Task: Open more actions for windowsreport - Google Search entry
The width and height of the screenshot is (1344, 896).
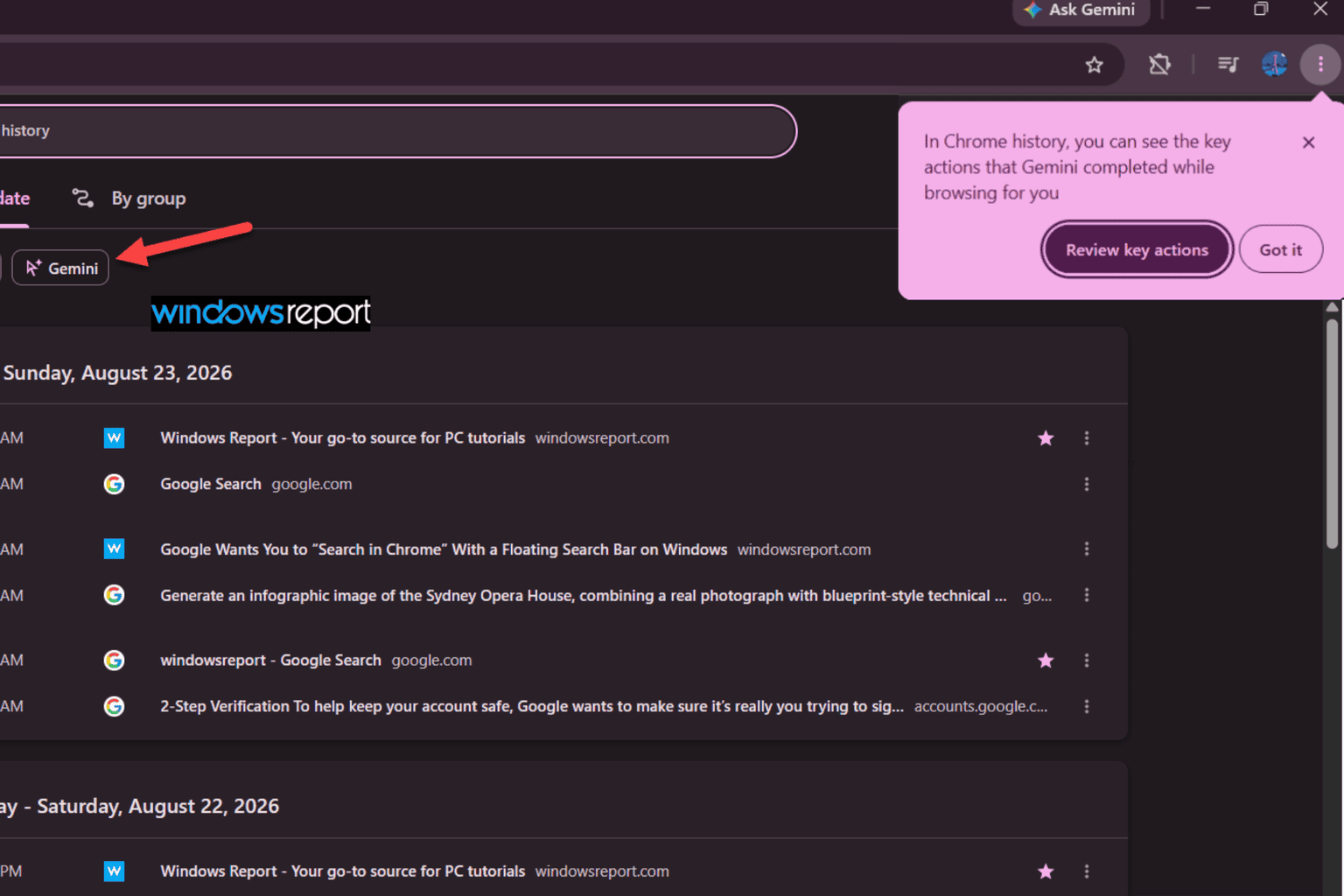Action: (x=1087, y=661)
